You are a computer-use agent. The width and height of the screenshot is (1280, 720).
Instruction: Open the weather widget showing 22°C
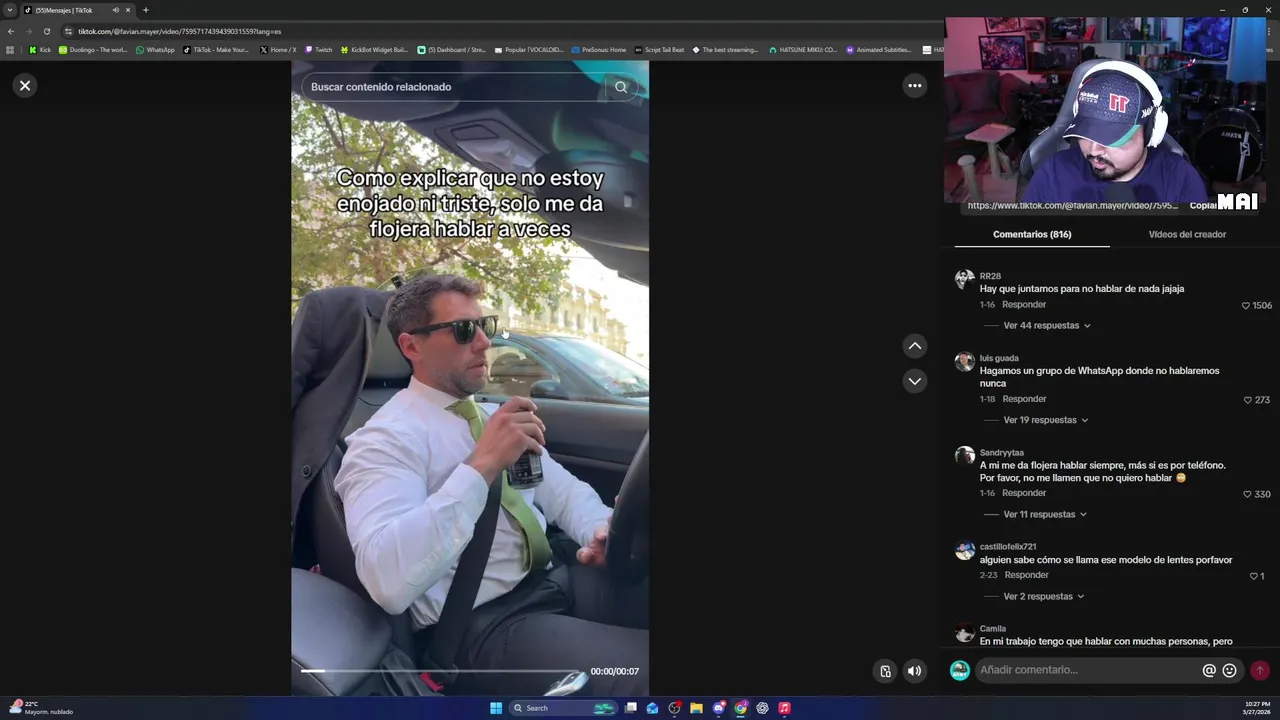tap(40, 708)
